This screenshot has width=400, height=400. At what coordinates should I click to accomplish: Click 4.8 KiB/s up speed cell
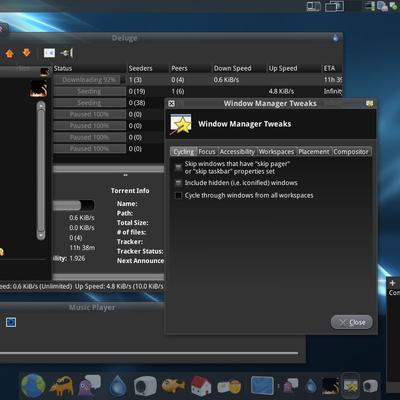[281, 91]
